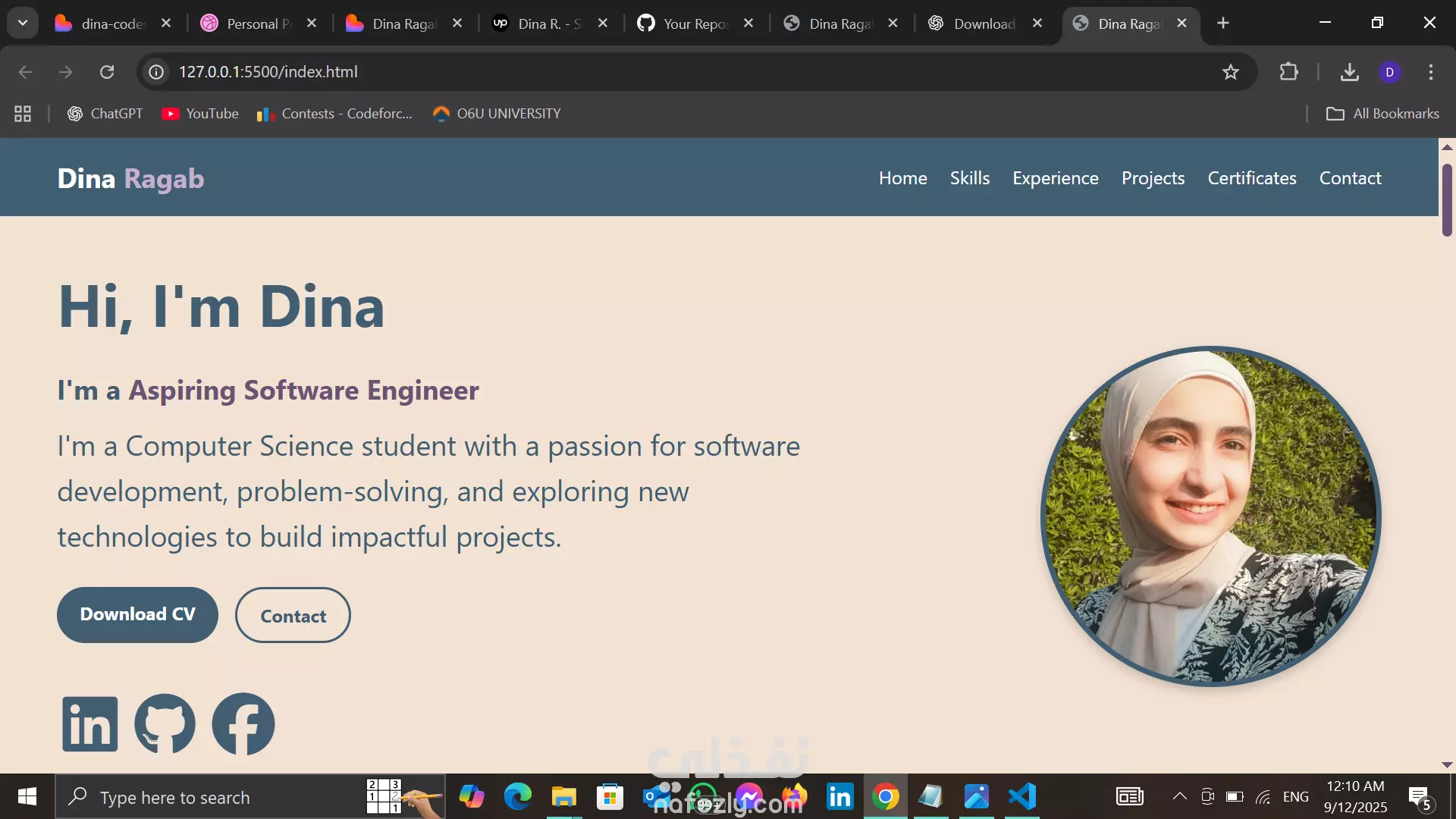This screenshot has width=1456, height=819.
Task: Bookmark this page with star icon
Action: (x=1231, y=72)
